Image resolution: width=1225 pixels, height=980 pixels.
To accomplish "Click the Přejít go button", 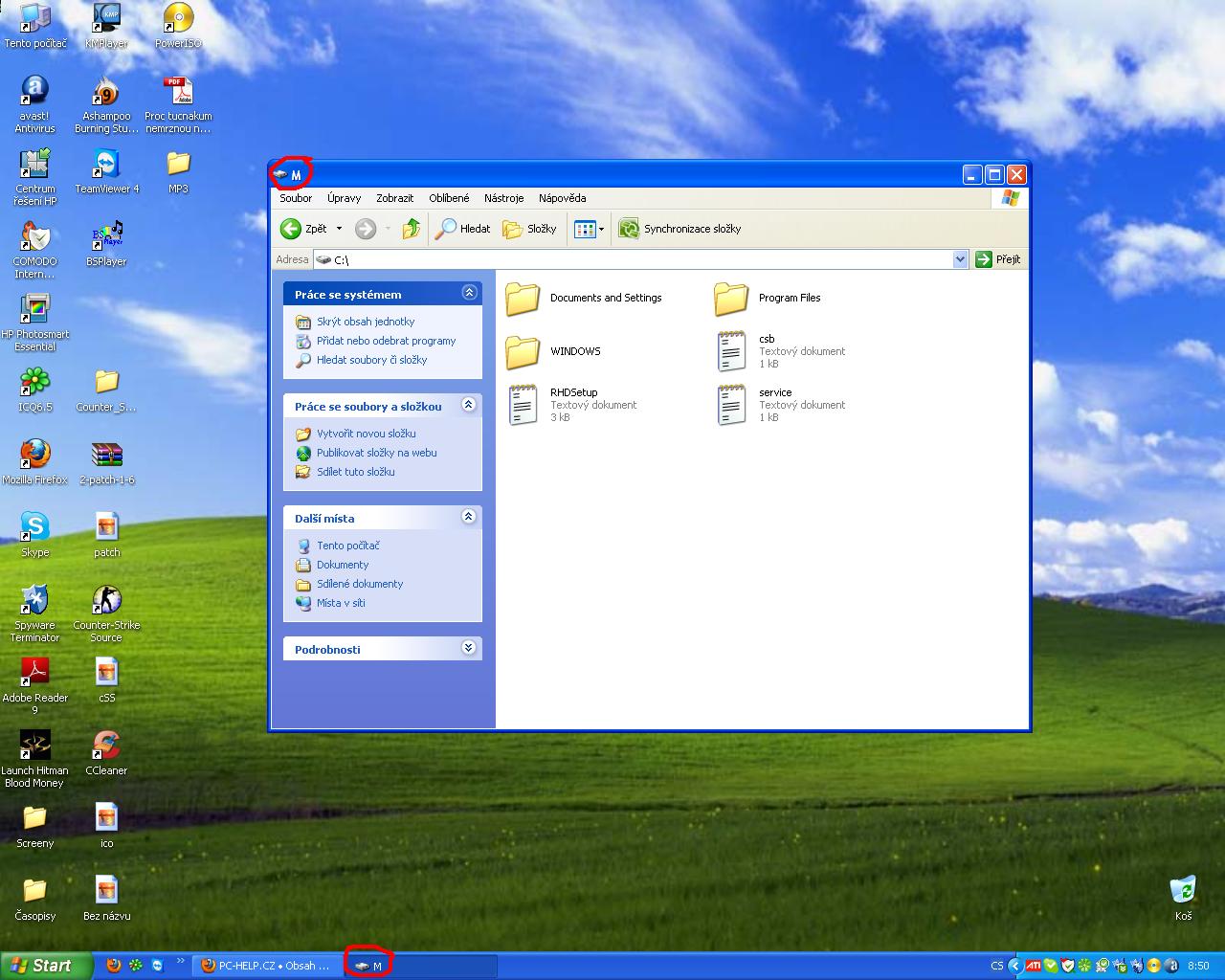I will point(998,259).
